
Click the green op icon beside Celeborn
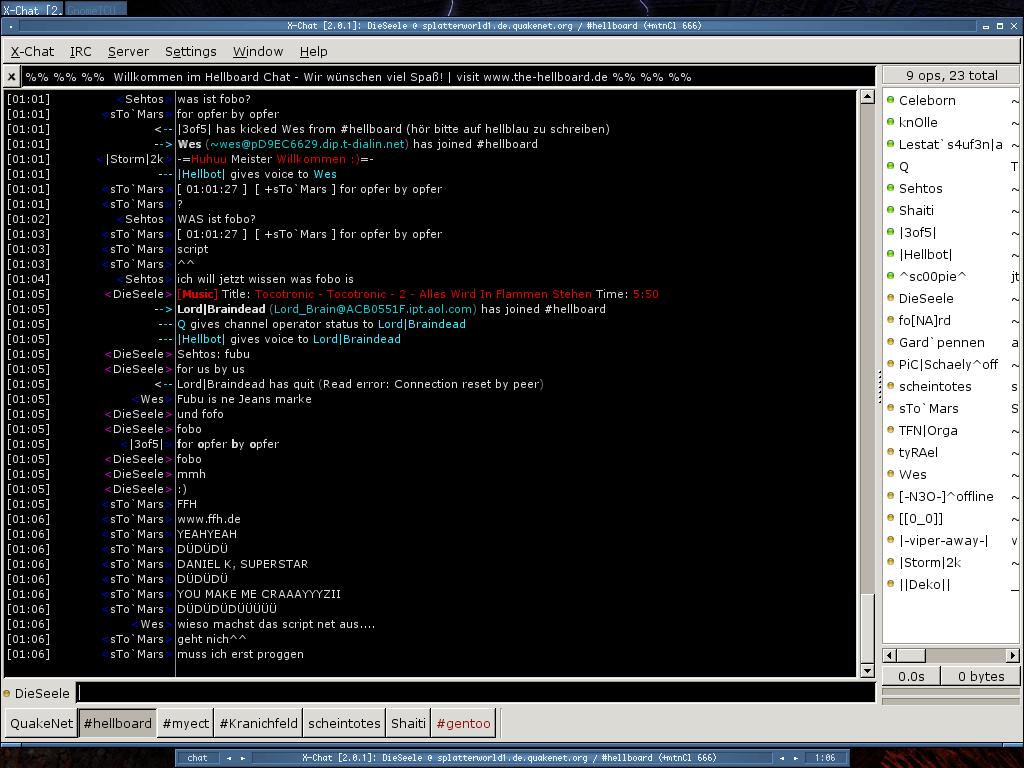tap(890, 100)
